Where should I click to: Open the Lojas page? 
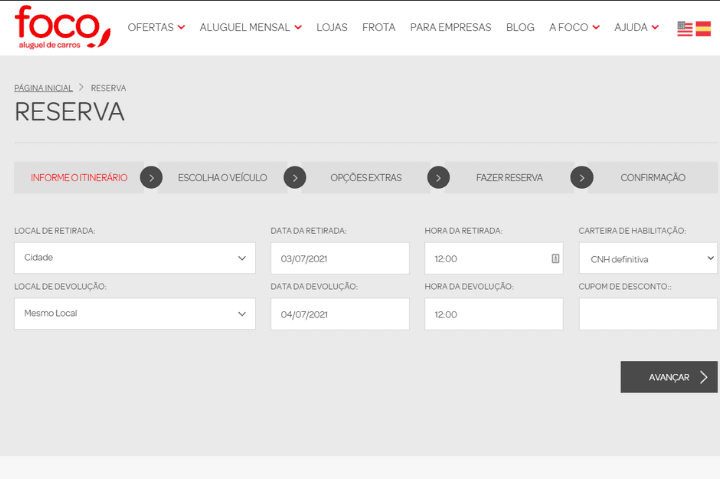(332, 28)
